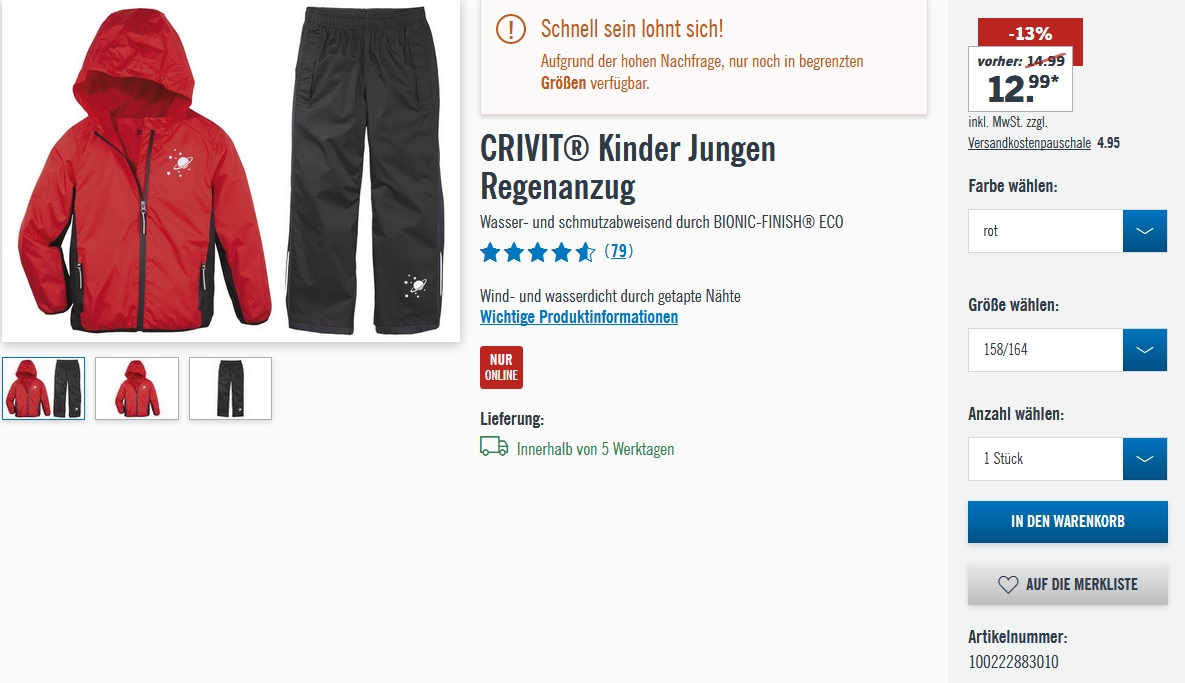Open Wichtige Produktinformationen link

[x=579, y=317]
